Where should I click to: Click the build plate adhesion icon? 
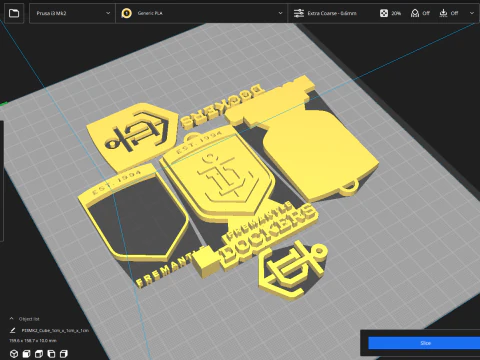(x=443, y=13)
